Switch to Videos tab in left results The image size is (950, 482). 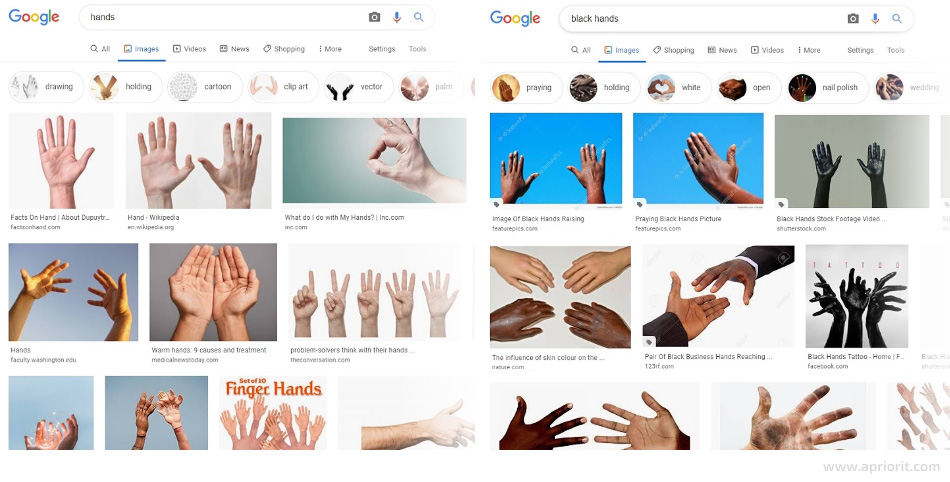[x=190, y=49]
